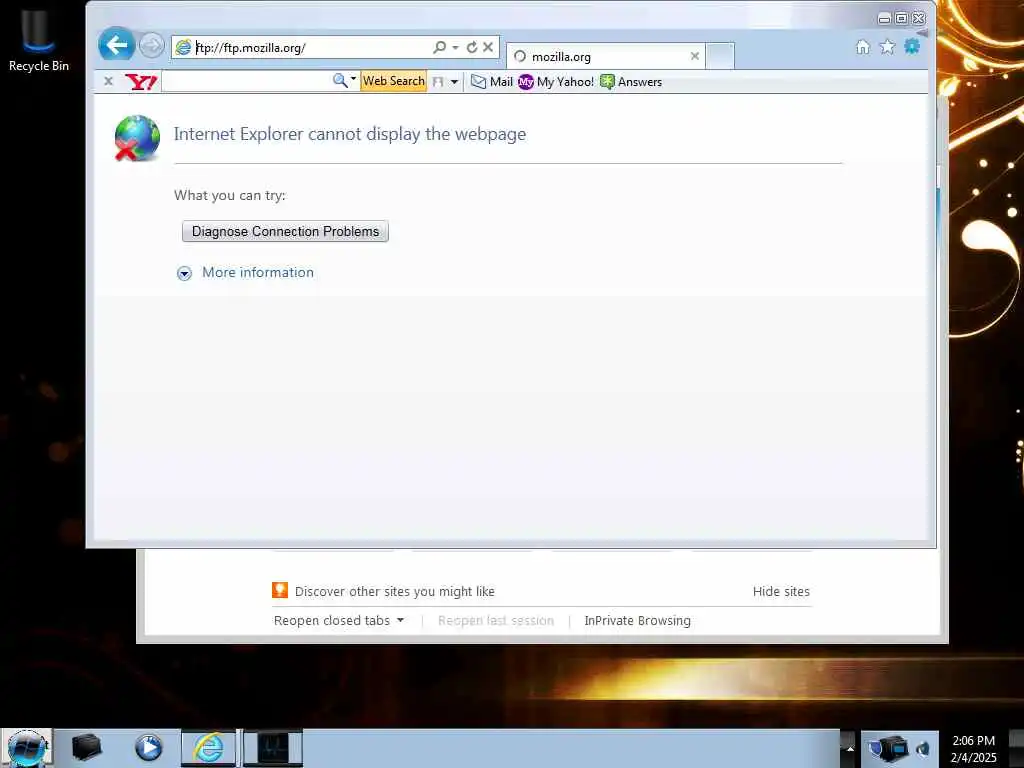Open the address bar autocomplete dropdown arrow

point(455,47)
